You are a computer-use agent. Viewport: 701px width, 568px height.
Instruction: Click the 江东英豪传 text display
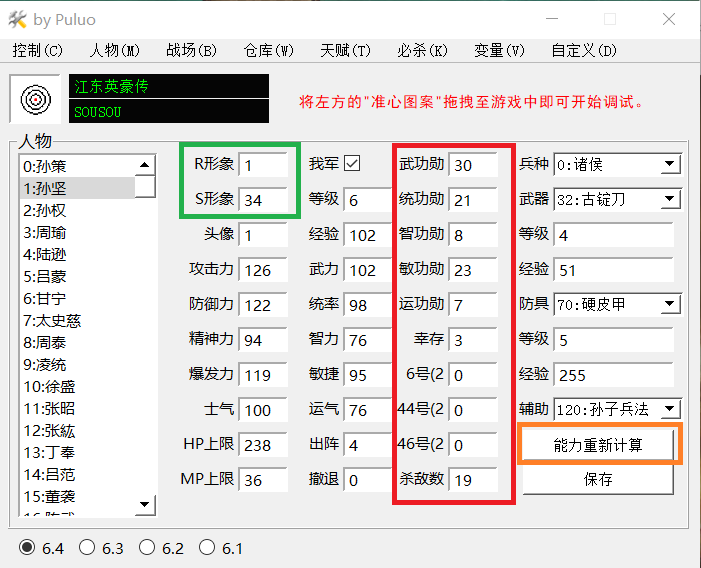169,86
